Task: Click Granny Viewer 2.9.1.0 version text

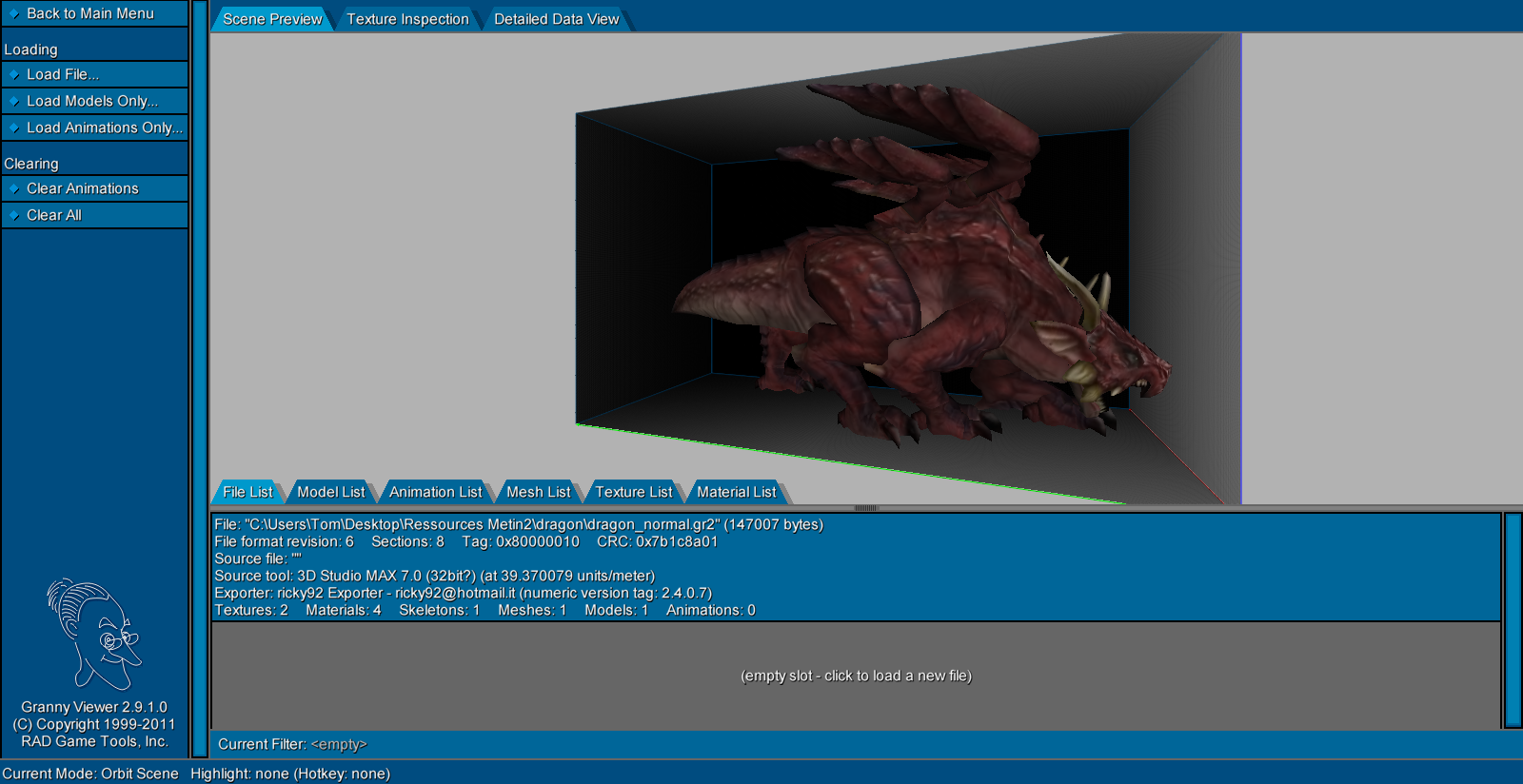Action: point(94,707)
